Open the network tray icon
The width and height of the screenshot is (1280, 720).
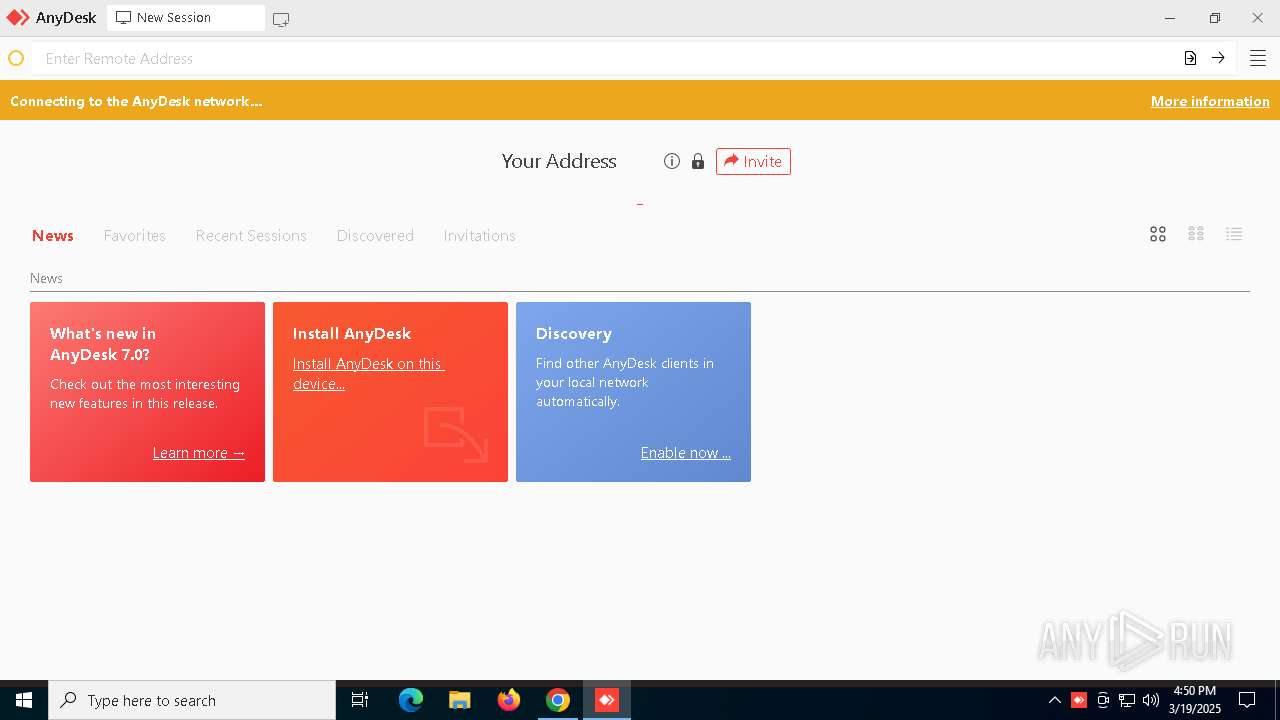(x=1127, y=700)
